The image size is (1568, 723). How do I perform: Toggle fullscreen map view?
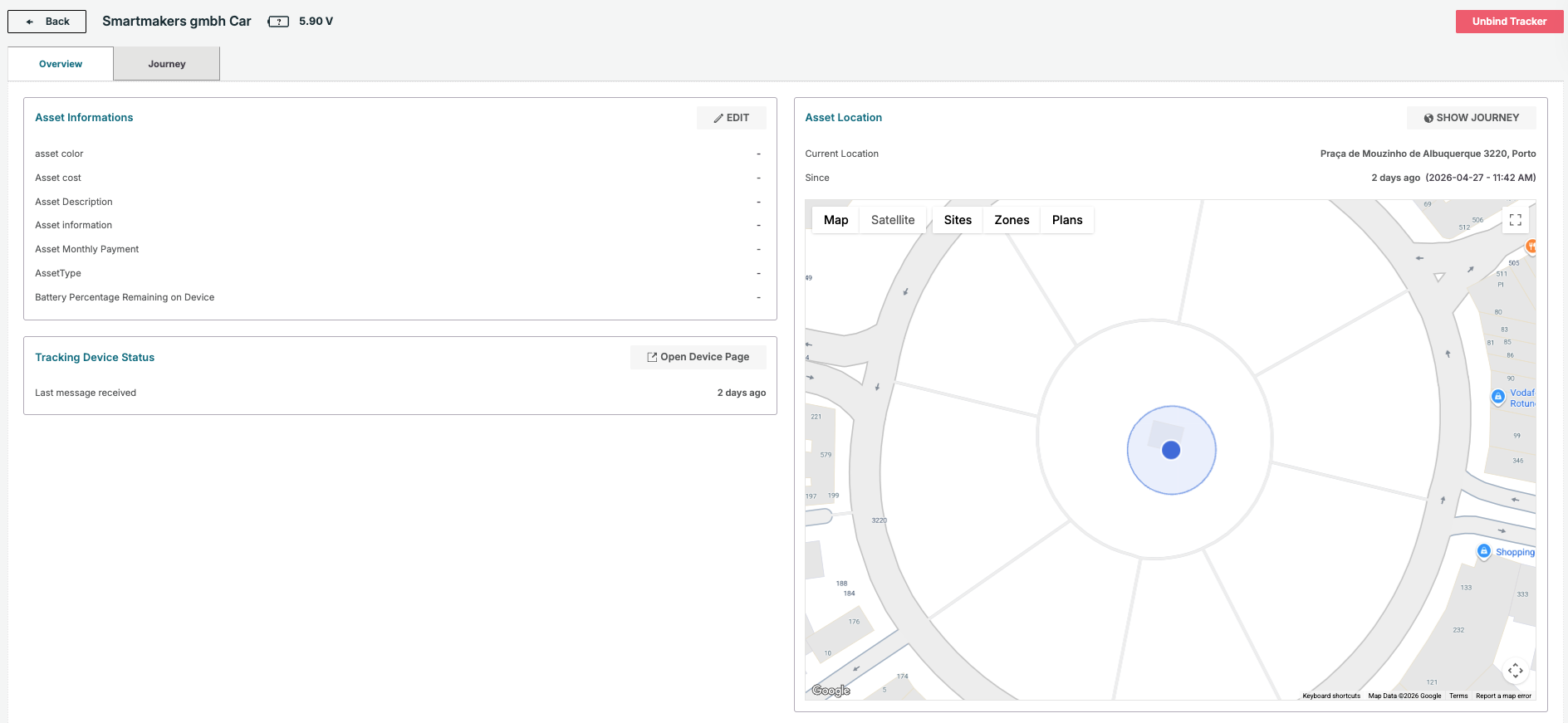(1516, 220)
